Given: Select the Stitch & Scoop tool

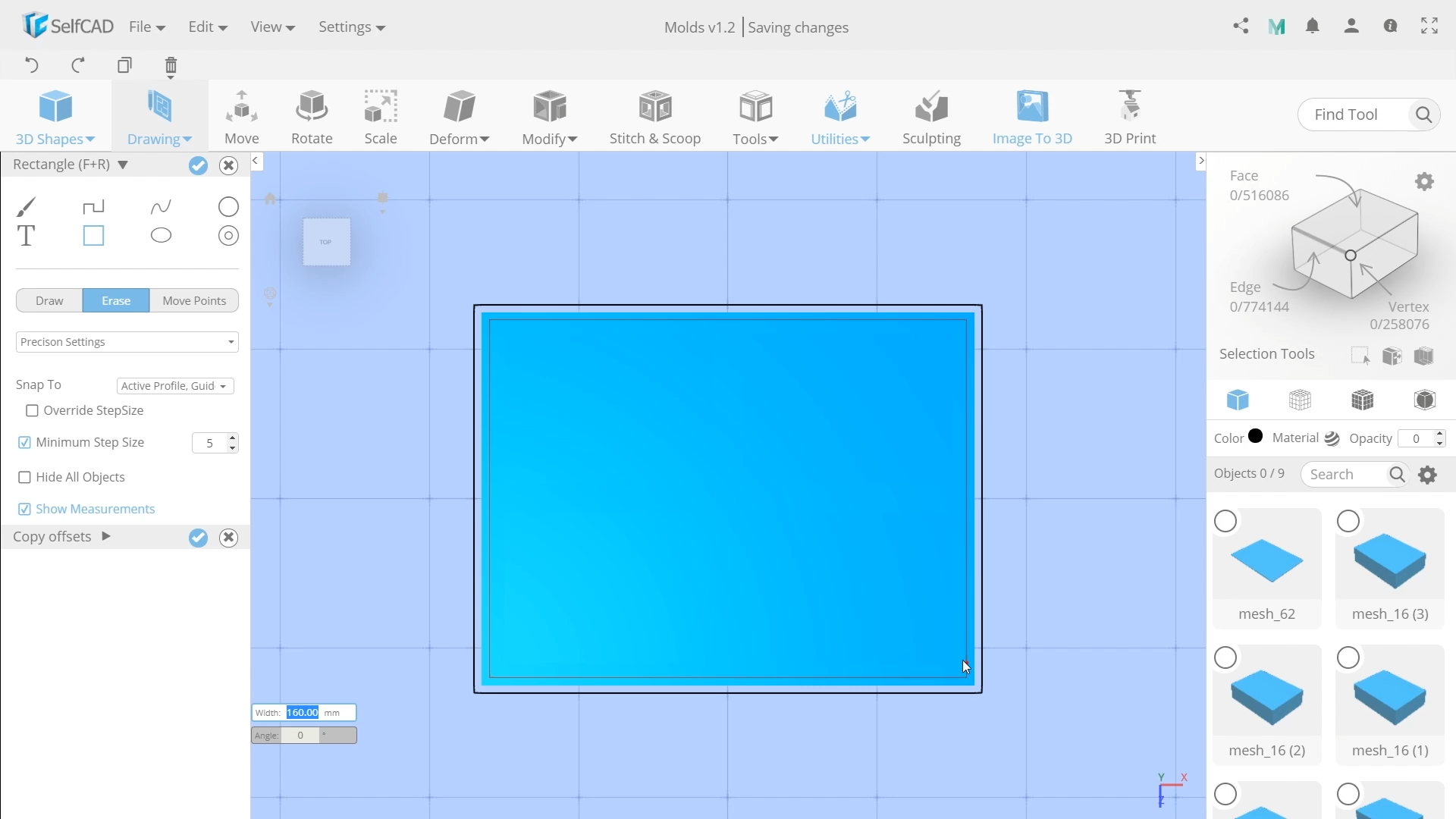Looking at the screenshot, I should point(654,115).
